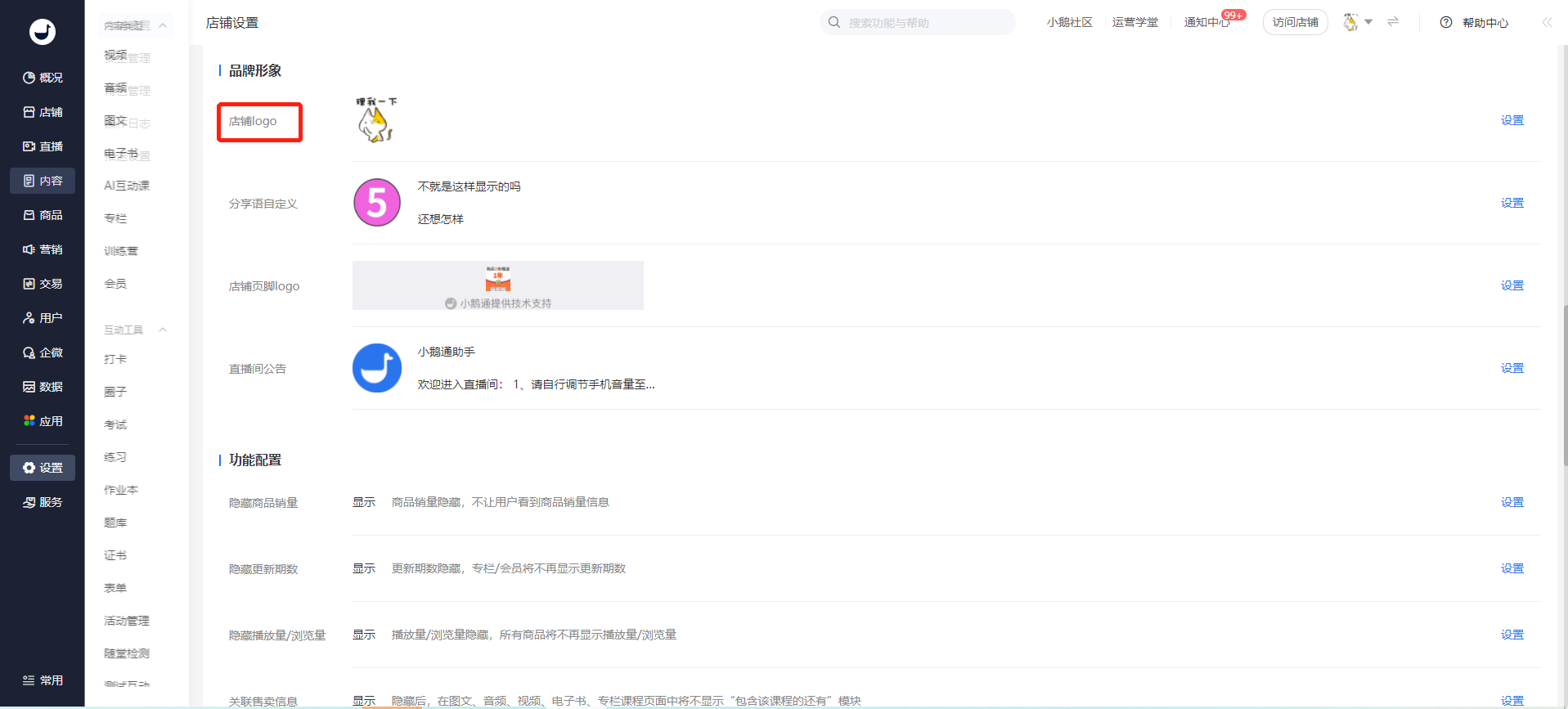
Task: Open the 商品 products section
Action: 43,215
